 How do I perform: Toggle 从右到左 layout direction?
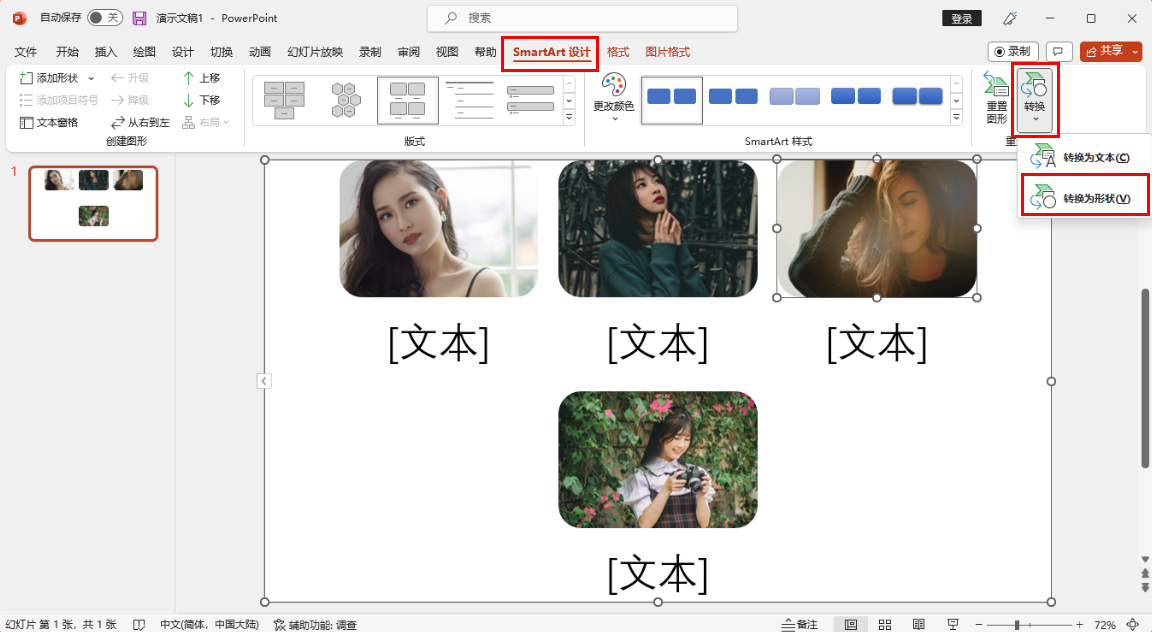pos(140,122)
